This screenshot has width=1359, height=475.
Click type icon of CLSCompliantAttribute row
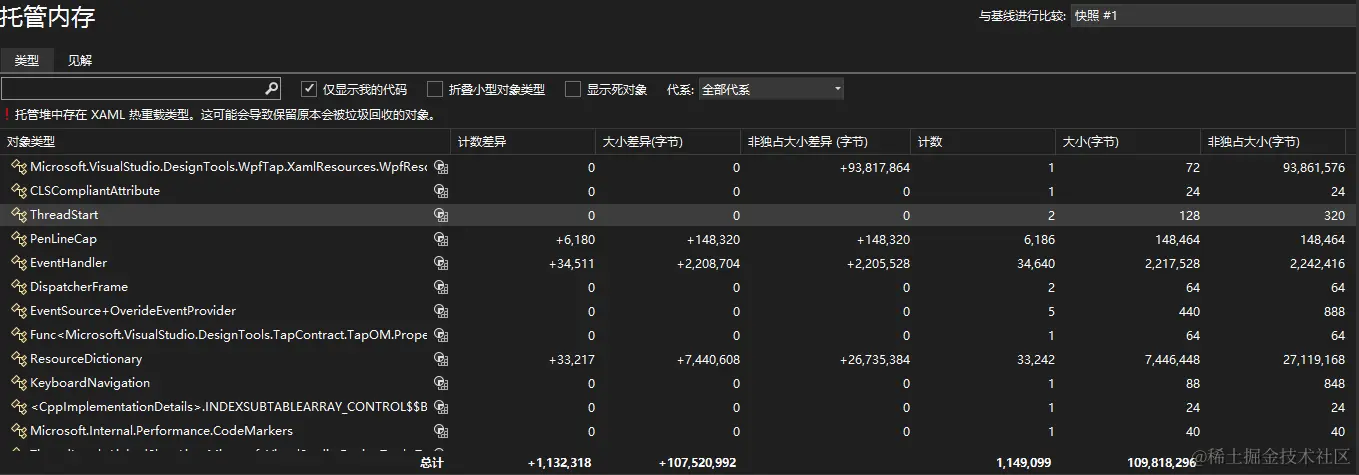tap(18, 191)
